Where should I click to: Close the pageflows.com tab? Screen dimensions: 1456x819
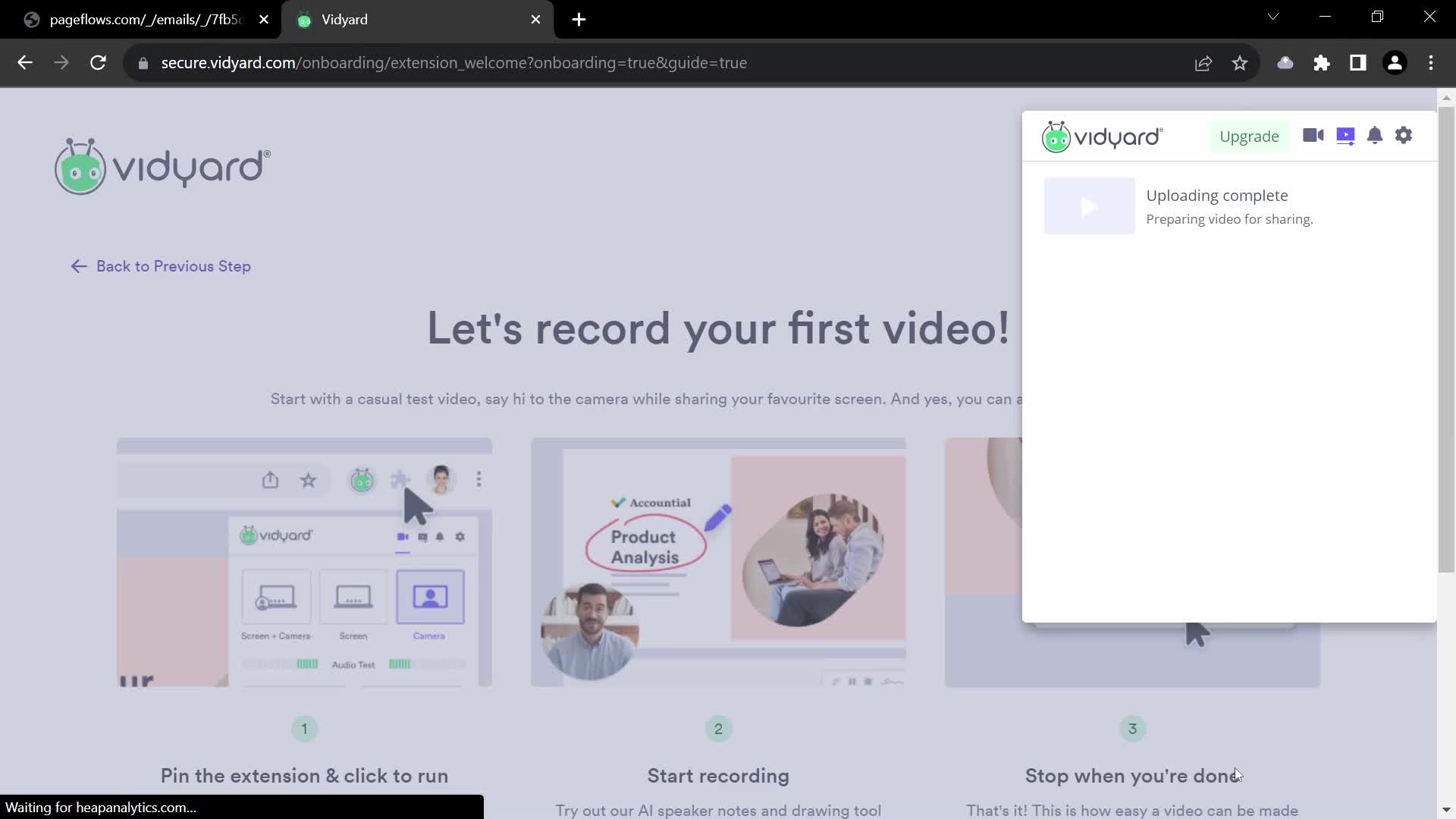click(x=264, y=20)
